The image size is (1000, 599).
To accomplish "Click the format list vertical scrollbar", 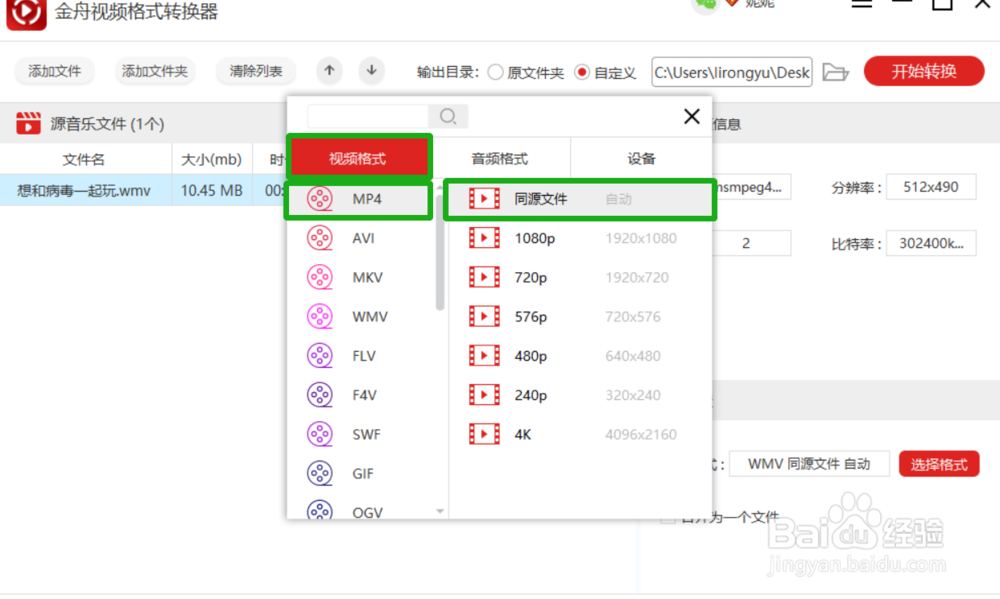I will coord(440,253).
